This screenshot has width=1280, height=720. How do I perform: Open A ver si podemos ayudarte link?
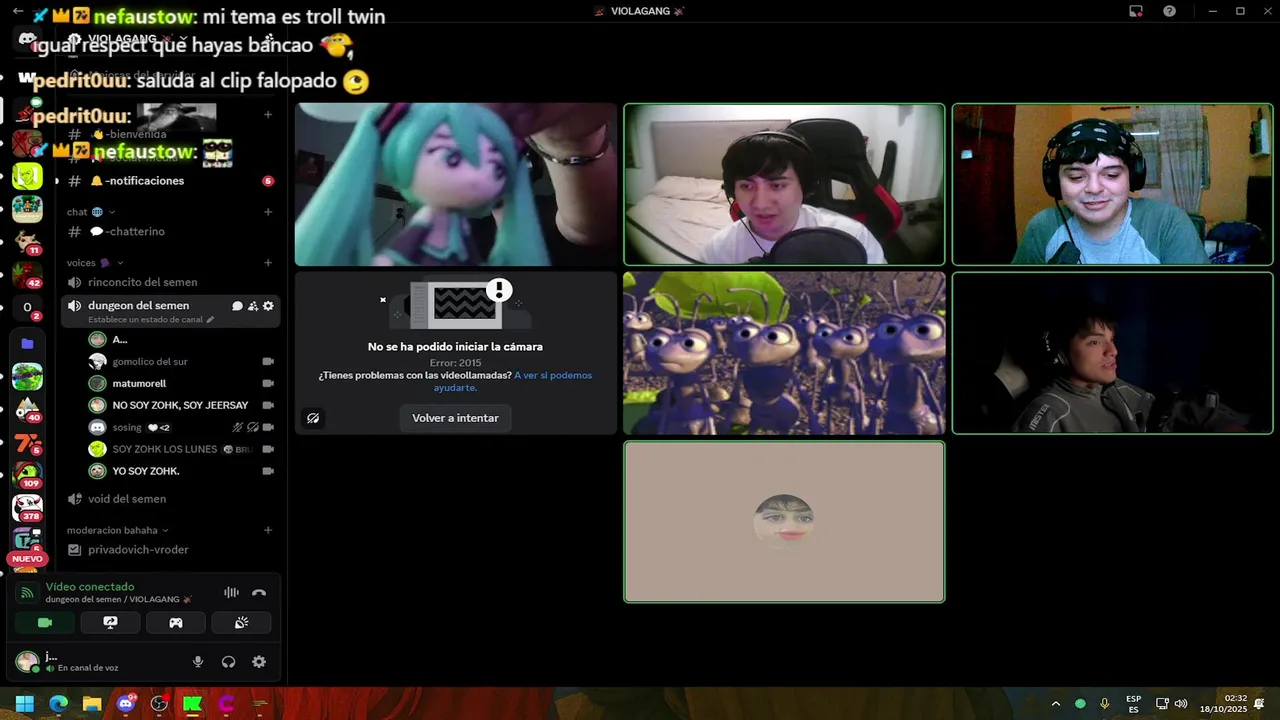click(x=512, y=381)
